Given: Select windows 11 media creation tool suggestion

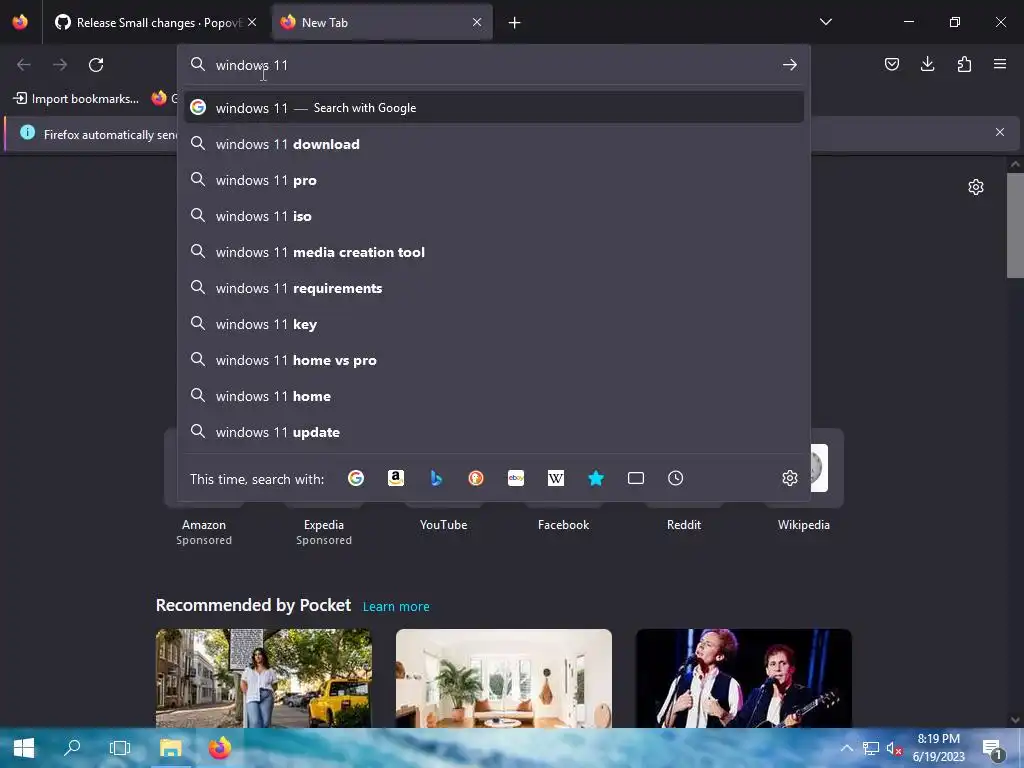Looking at the screenshot, I should coord(494,252).
